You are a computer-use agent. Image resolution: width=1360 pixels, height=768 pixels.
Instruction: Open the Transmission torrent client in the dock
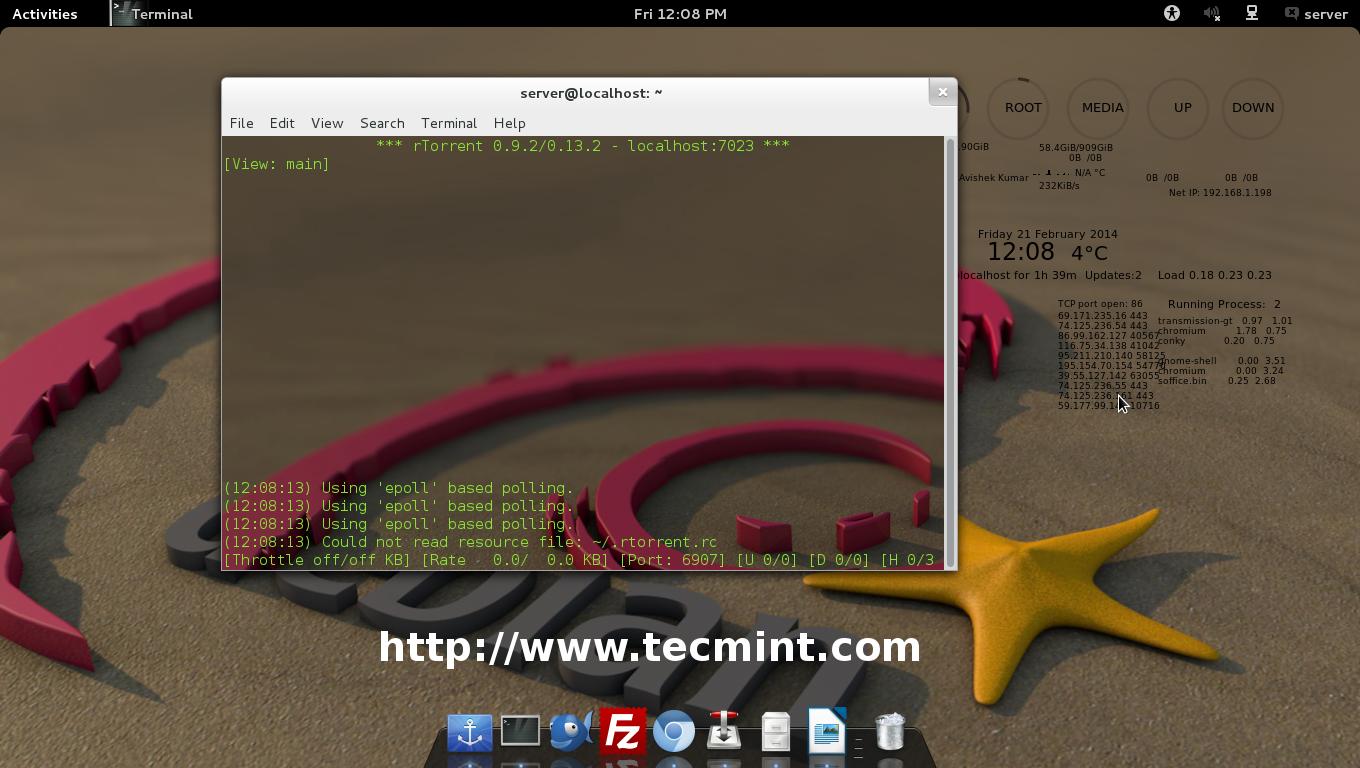pyautogui.click(x=725, y=732)
